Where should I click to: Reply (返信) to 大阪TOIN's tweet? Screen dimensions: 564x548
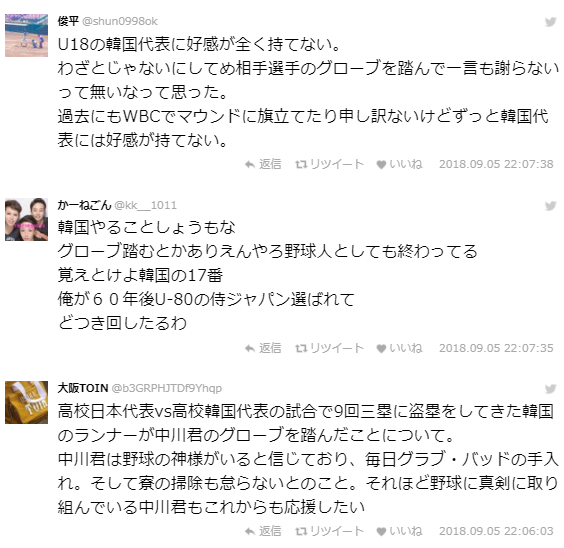pyautogui.click(x=263, y=531)
